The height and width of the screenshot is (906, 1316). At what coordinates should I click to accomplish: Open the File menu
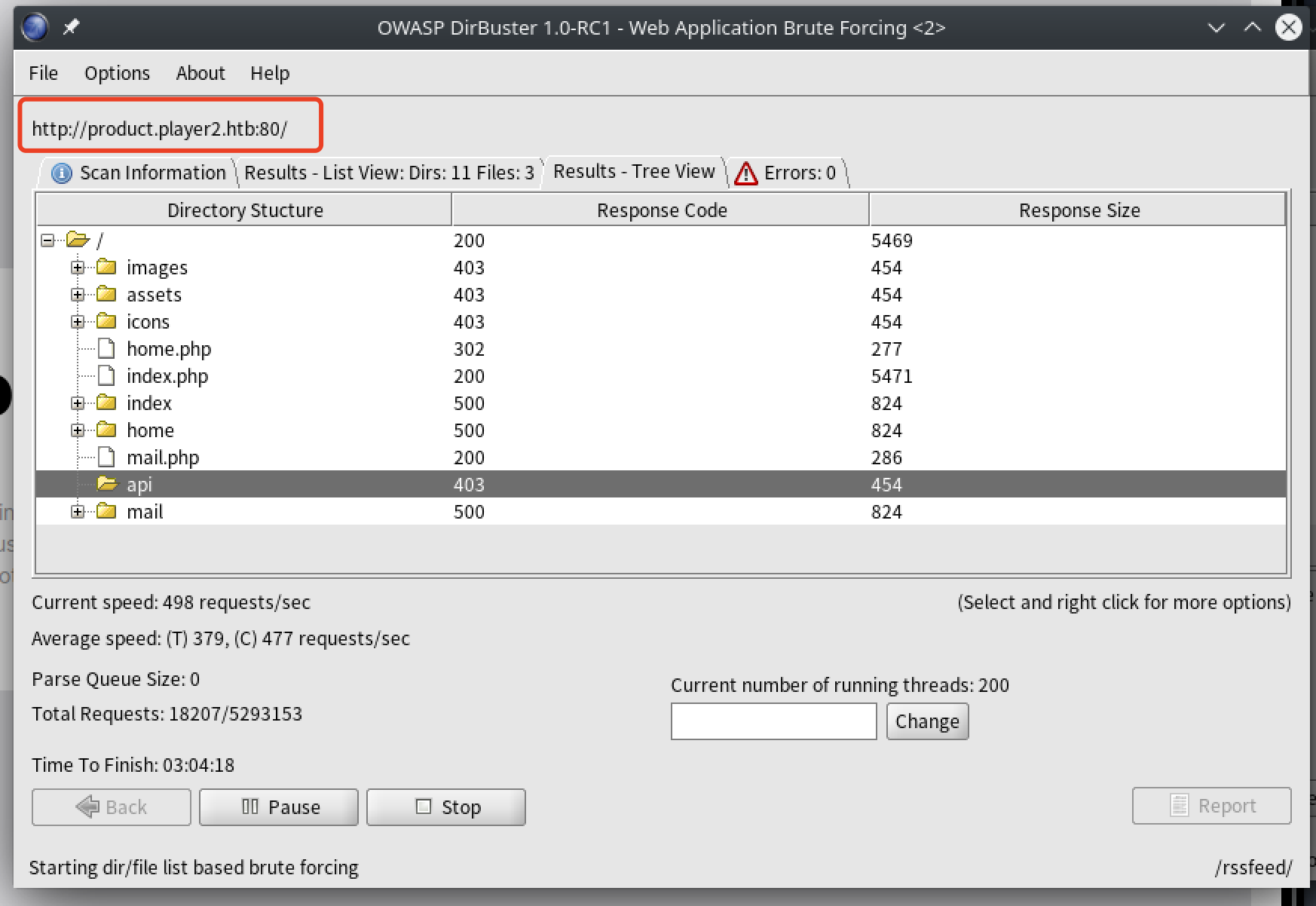click(x=43, y=73)
